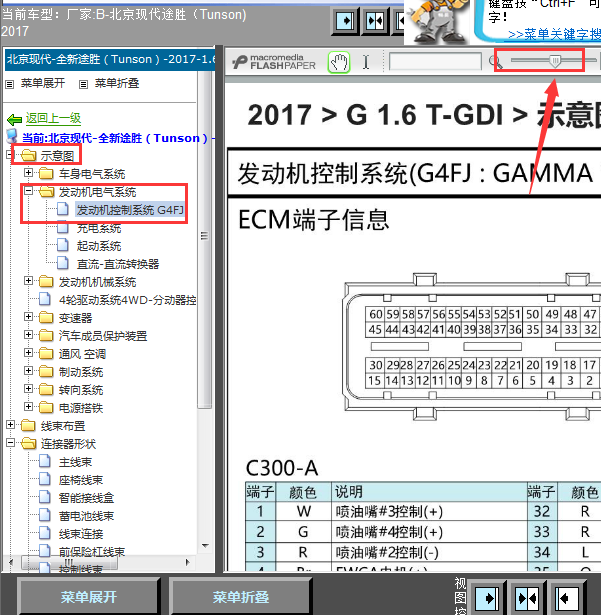
Task: Expand the 发动机机械系统 folder
Action: pos(28,280)
